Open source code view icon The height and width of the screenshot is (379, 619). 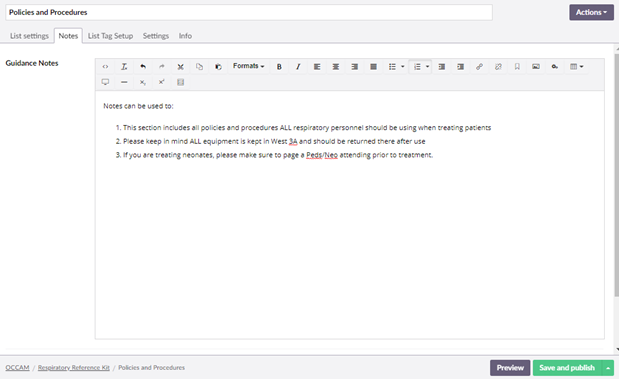[105, 67]
